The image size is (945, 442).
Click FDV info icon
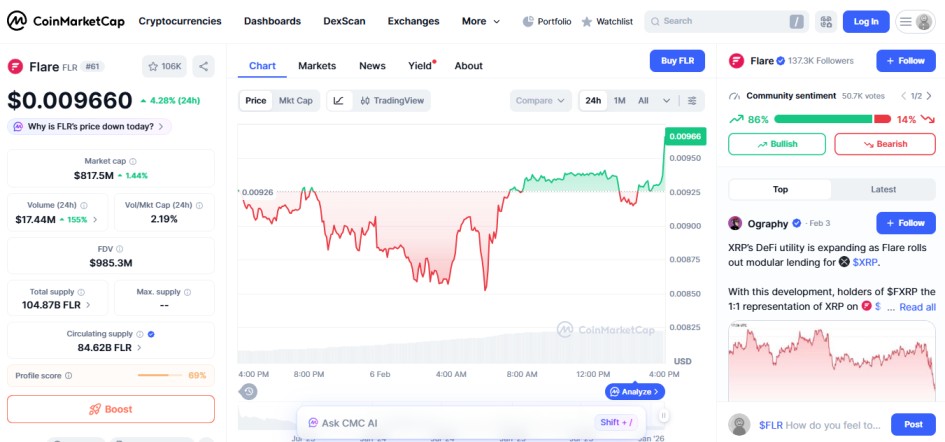click(119, 249)
